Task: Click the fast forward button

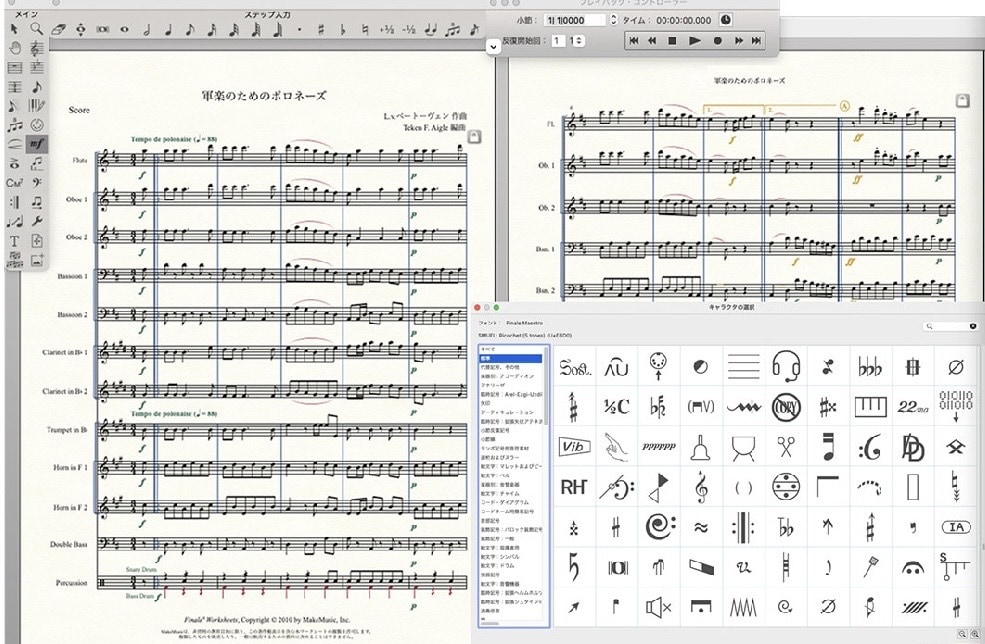Action: (x=739, y=40)
